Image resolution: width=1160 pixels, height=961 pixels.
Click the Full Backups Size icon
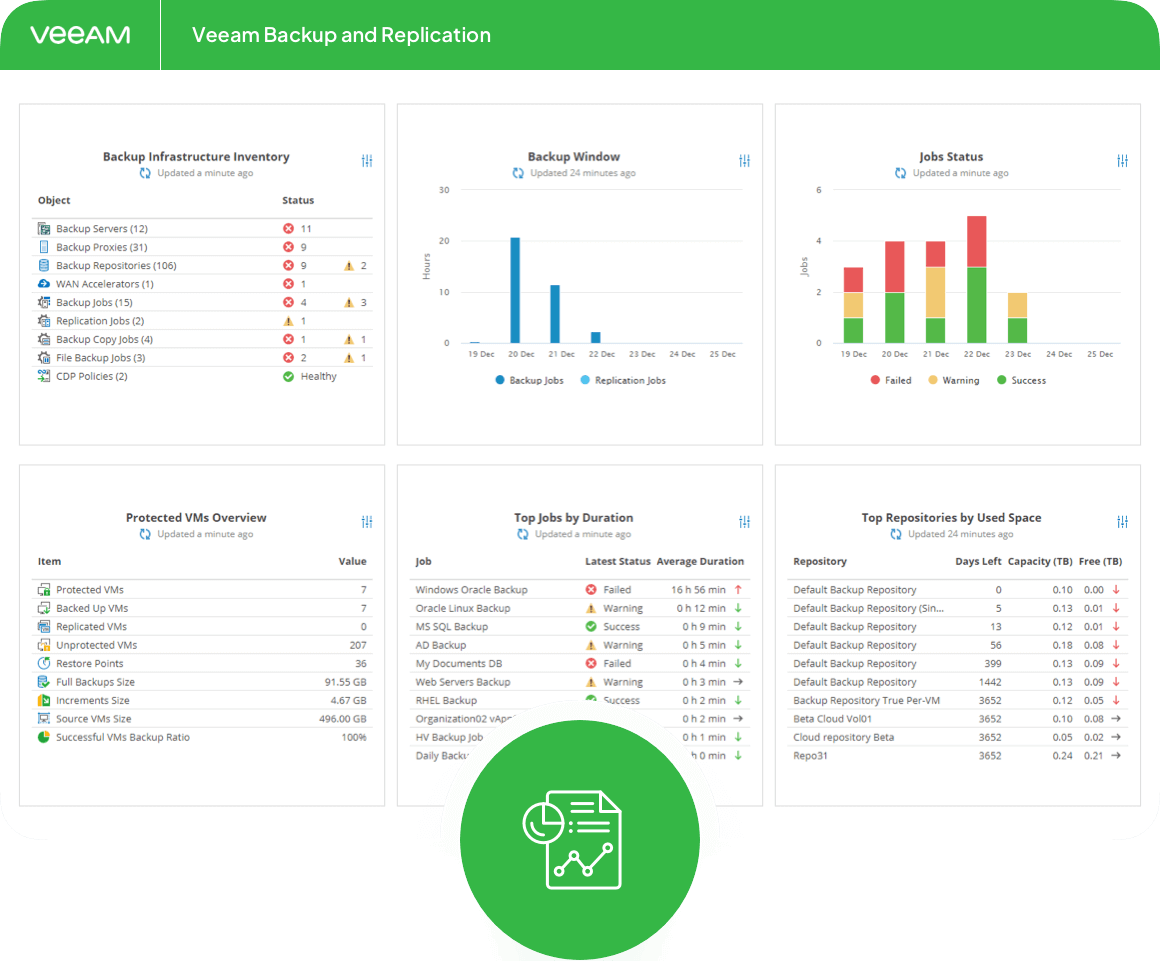point(44,682)
